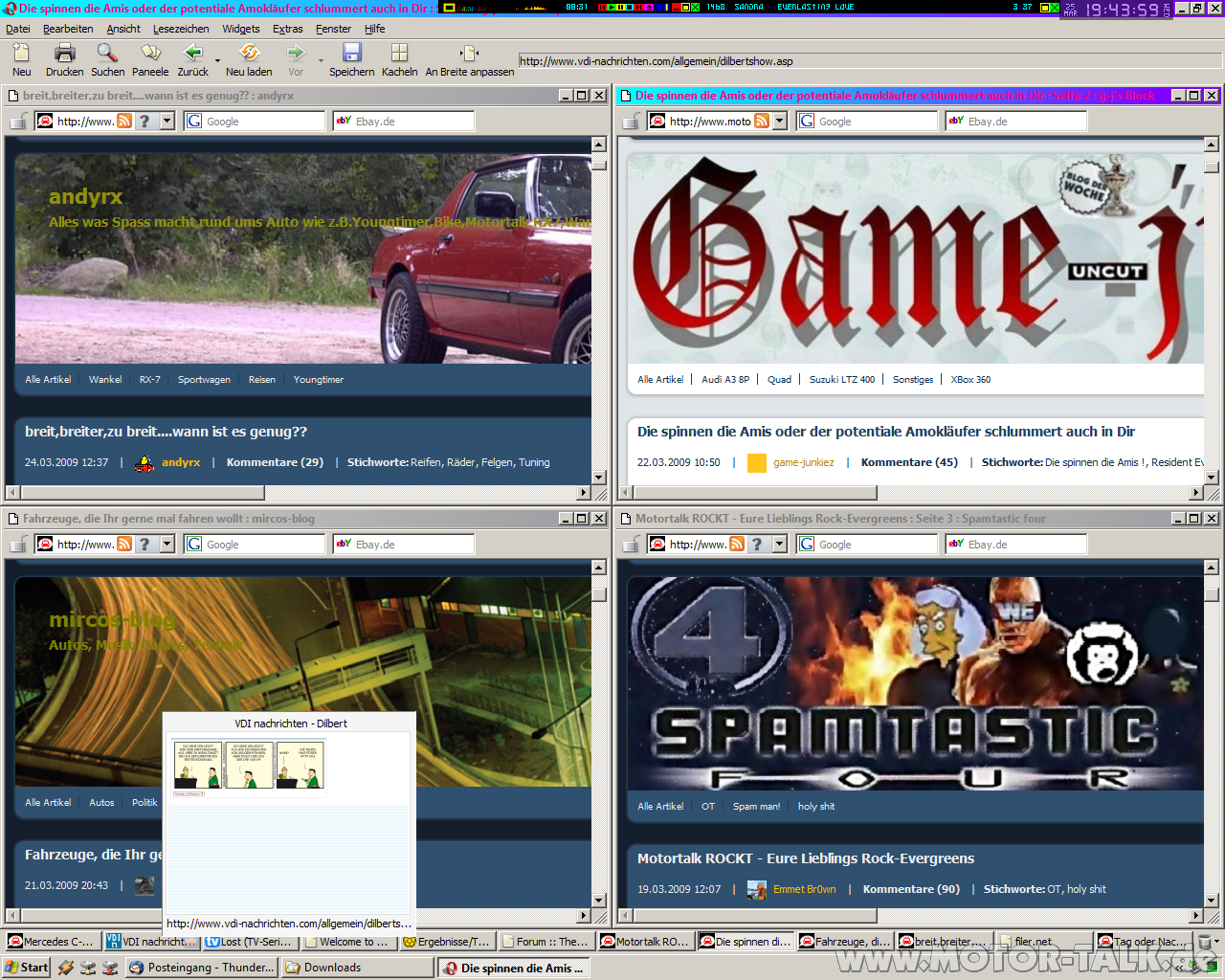1225x980 pixels.
Task: Reload the page using Neu laden
Action: (x=249, y=54)
